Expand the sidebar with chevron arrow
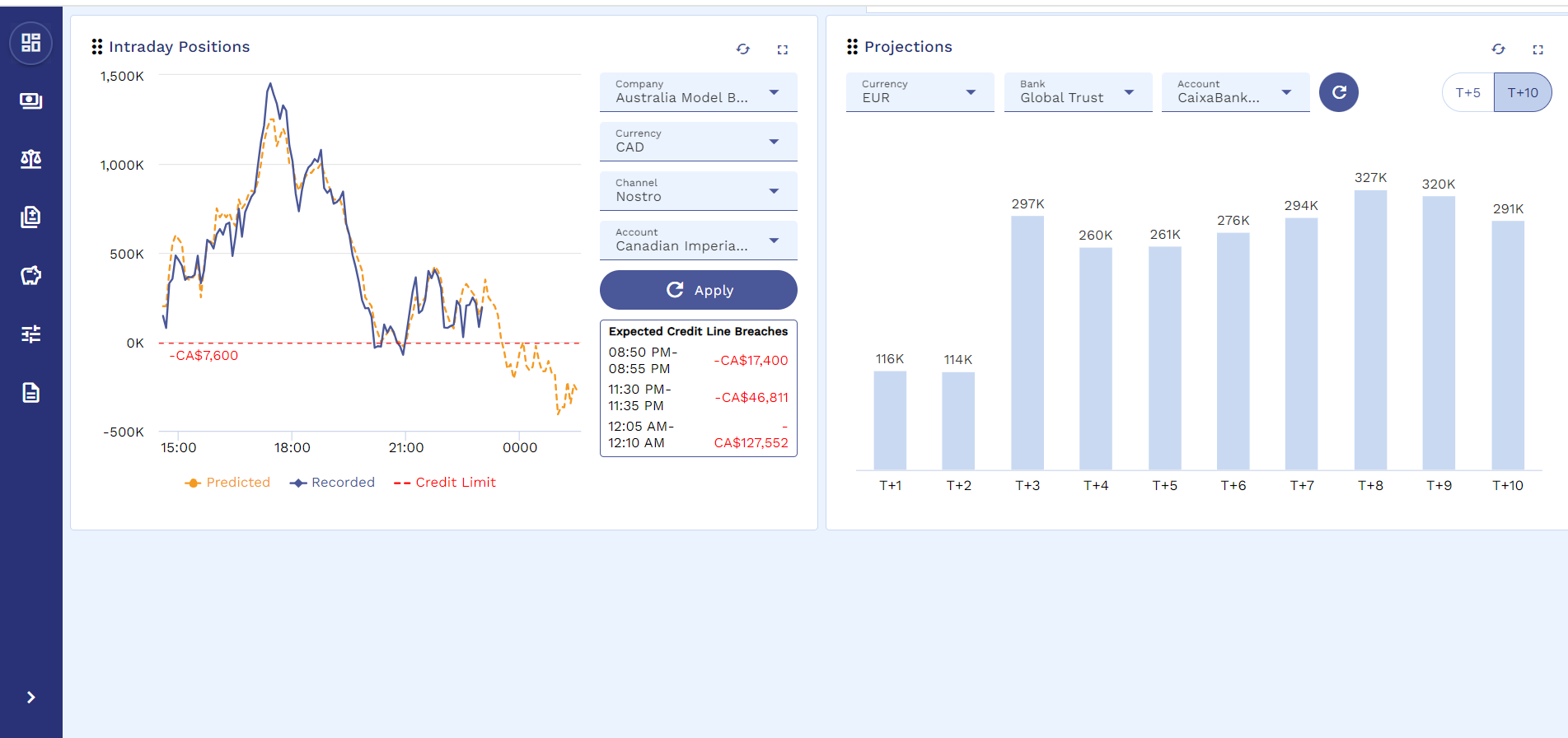This screenshot has width=1568, height=738. point(30,698)
